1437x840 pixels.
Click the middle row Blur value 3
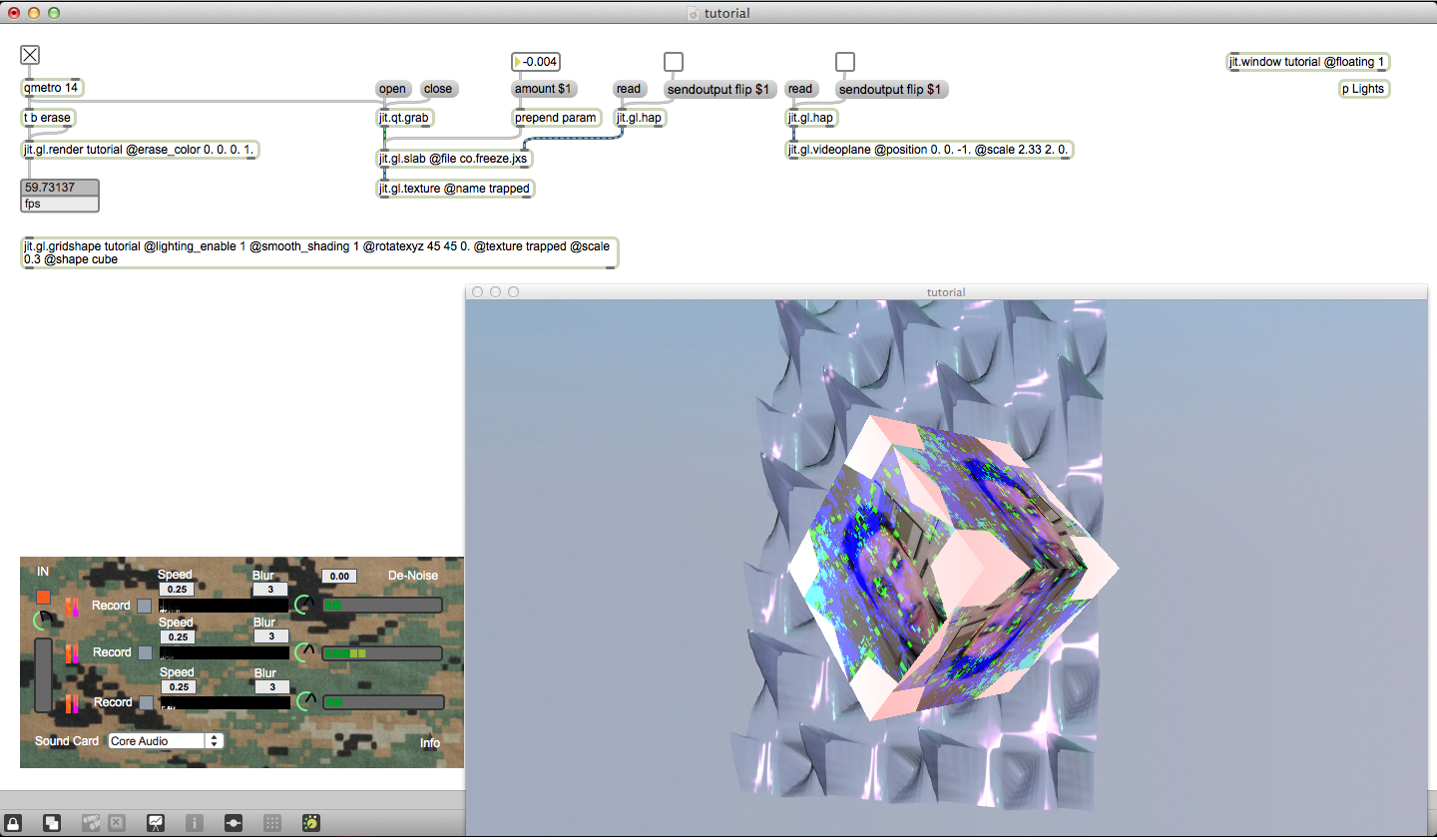(271, 636)
